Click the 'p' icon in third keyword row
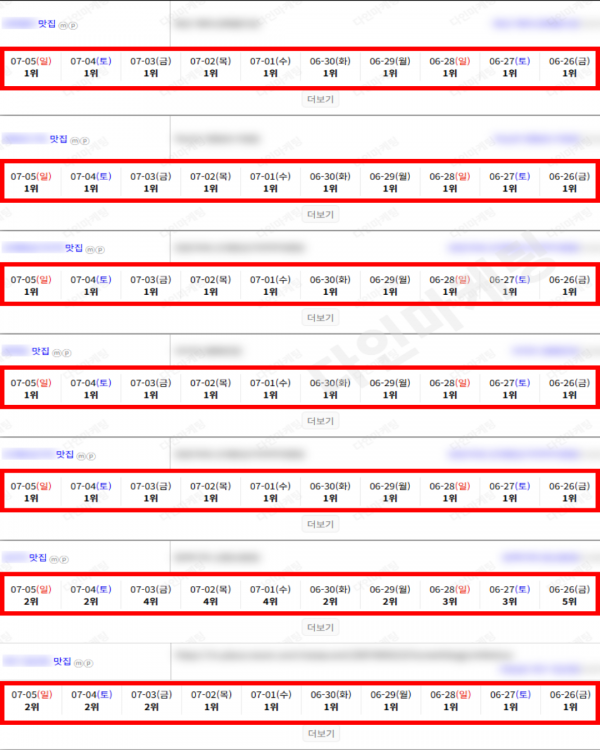The width and height of the screenshot is (600, 750). (100, 250)
